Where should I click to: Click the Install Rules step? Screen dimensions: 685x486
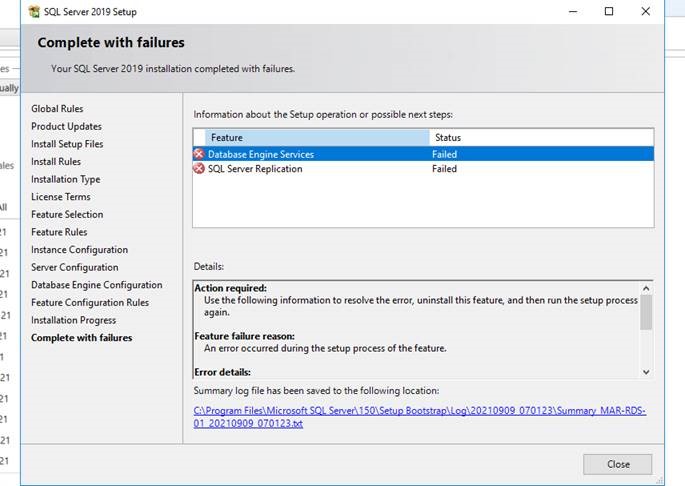pos(56,162)
